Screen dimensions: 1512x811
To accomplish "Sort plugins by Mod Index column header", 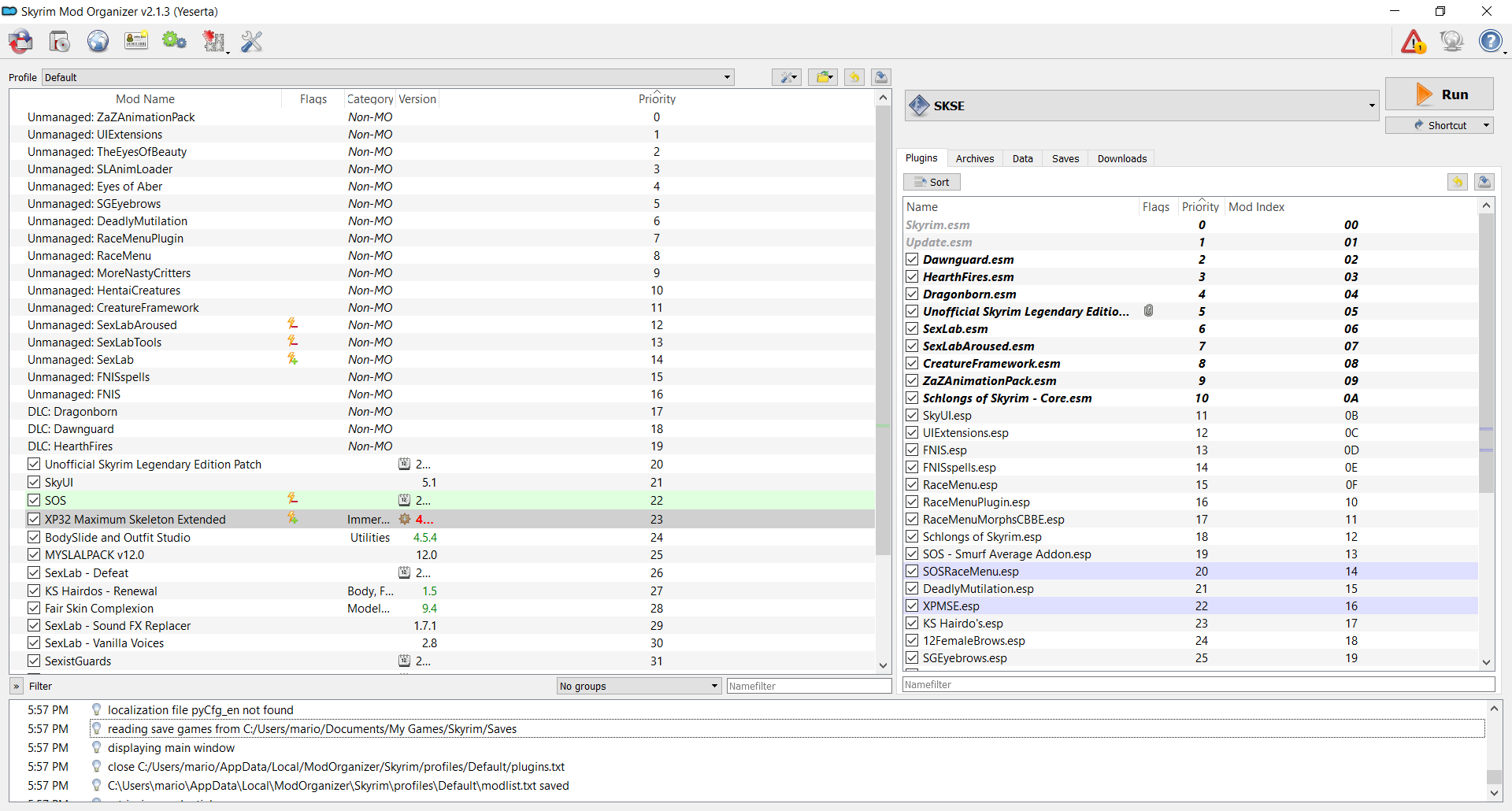I will pos(1256,206).
